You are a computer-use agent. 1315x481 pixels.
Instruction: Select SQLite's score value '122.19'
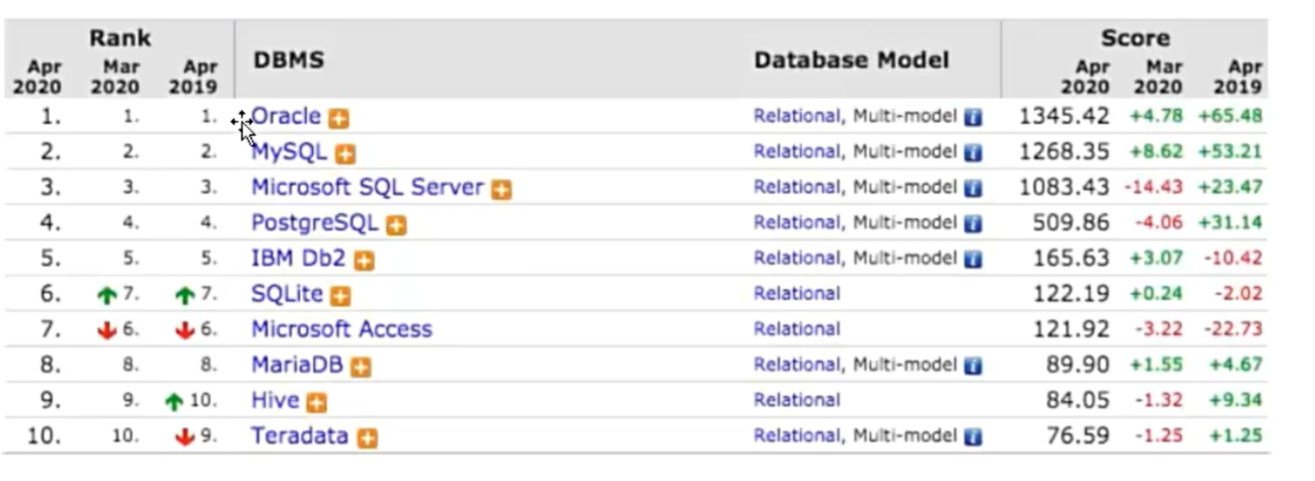pyautogui.click(x=1071, y=294)
